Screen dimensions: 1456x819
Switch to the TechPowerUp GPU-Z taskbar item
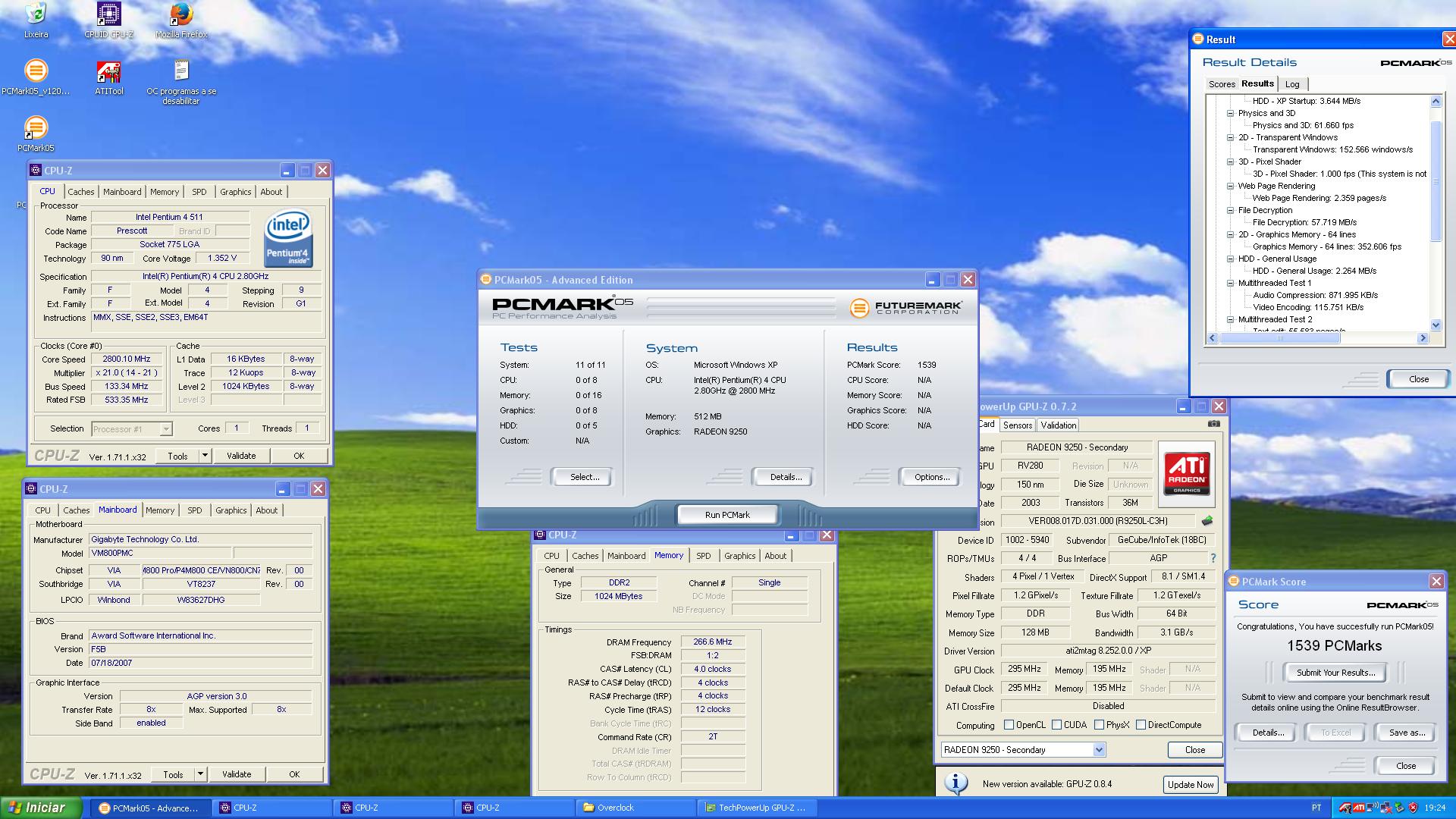tap(755, 808)
